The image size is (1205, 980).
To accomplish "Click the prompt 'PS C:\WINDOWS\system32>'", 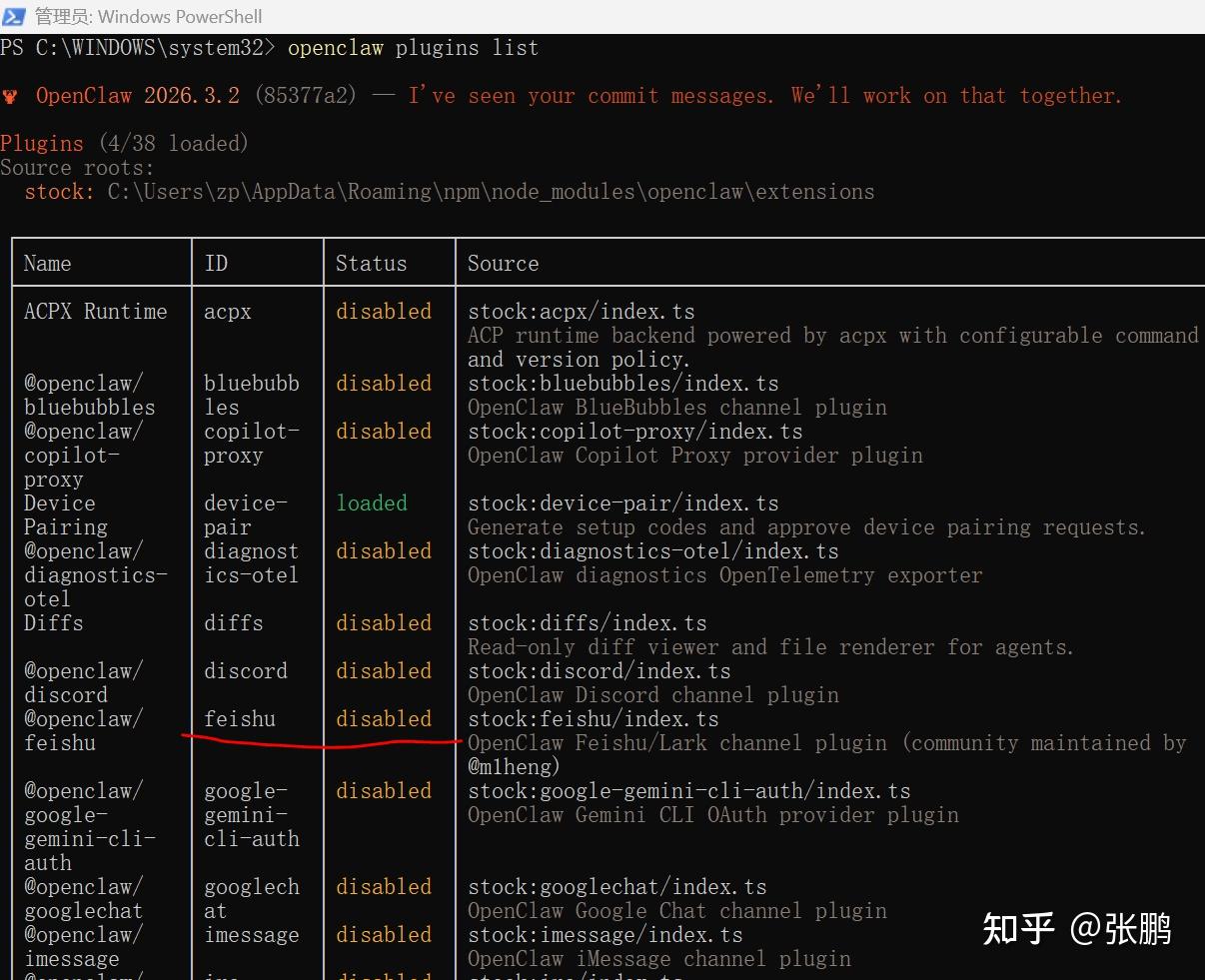I will 138,48.
